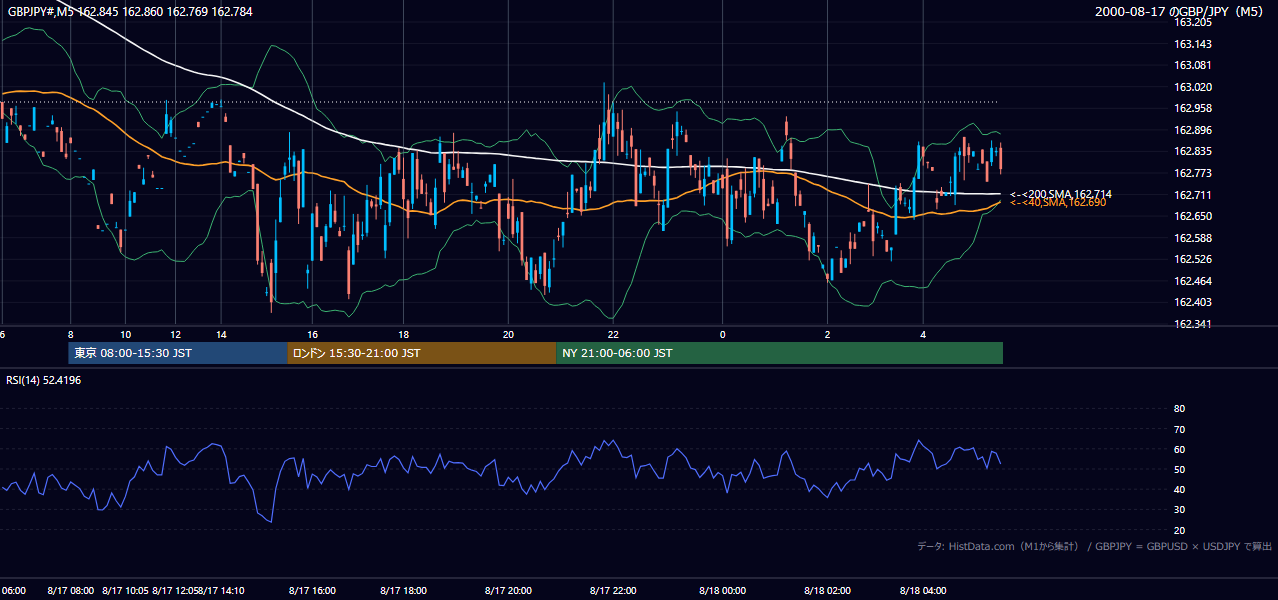The image size is (1278, 600).
Task: Select the 200 SMA 162.714 label
Action: (1061, 193)
